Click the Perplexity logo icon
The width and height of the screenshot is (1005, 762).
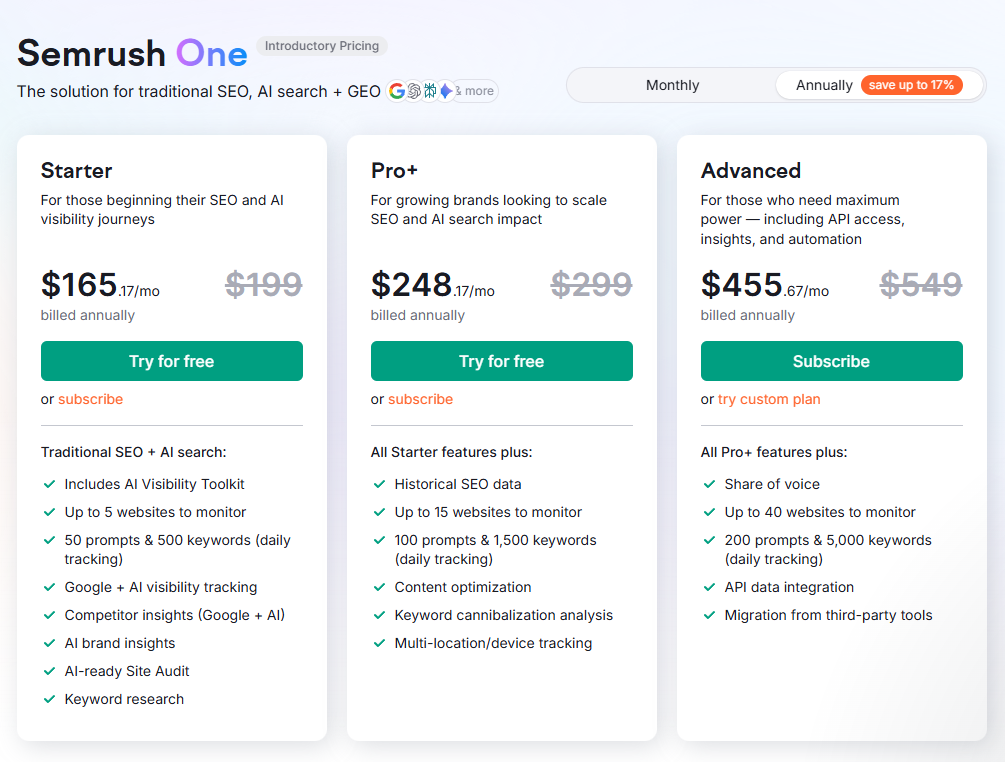429,91
